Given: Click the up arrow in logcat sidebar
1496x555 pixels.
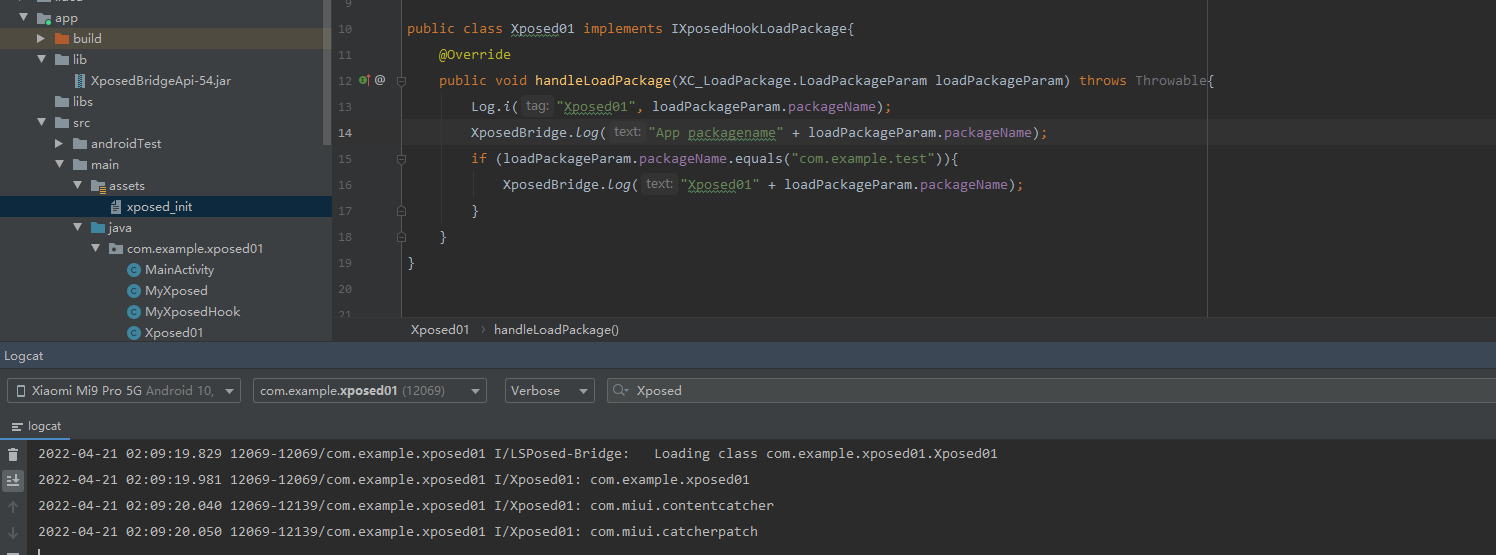Looking at the screenshot, I should point(13,507).
